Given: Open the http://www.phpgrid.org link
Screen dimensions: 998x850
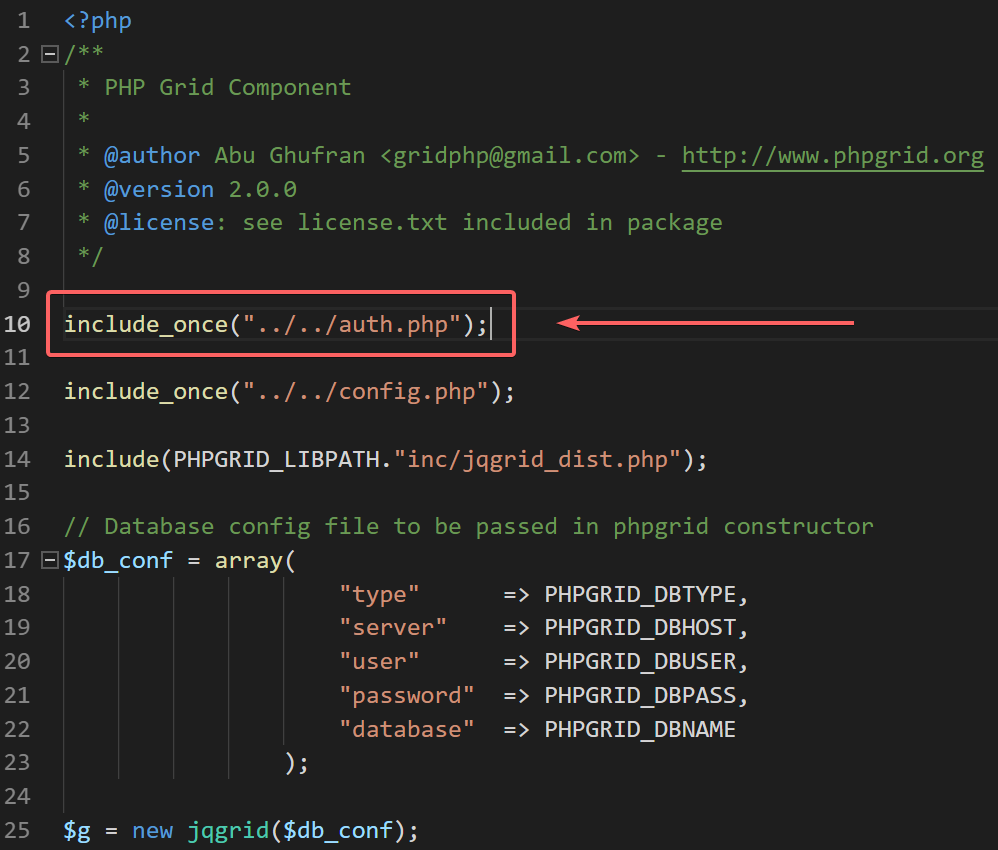Looking at the screenshot, I should point(832,156).
